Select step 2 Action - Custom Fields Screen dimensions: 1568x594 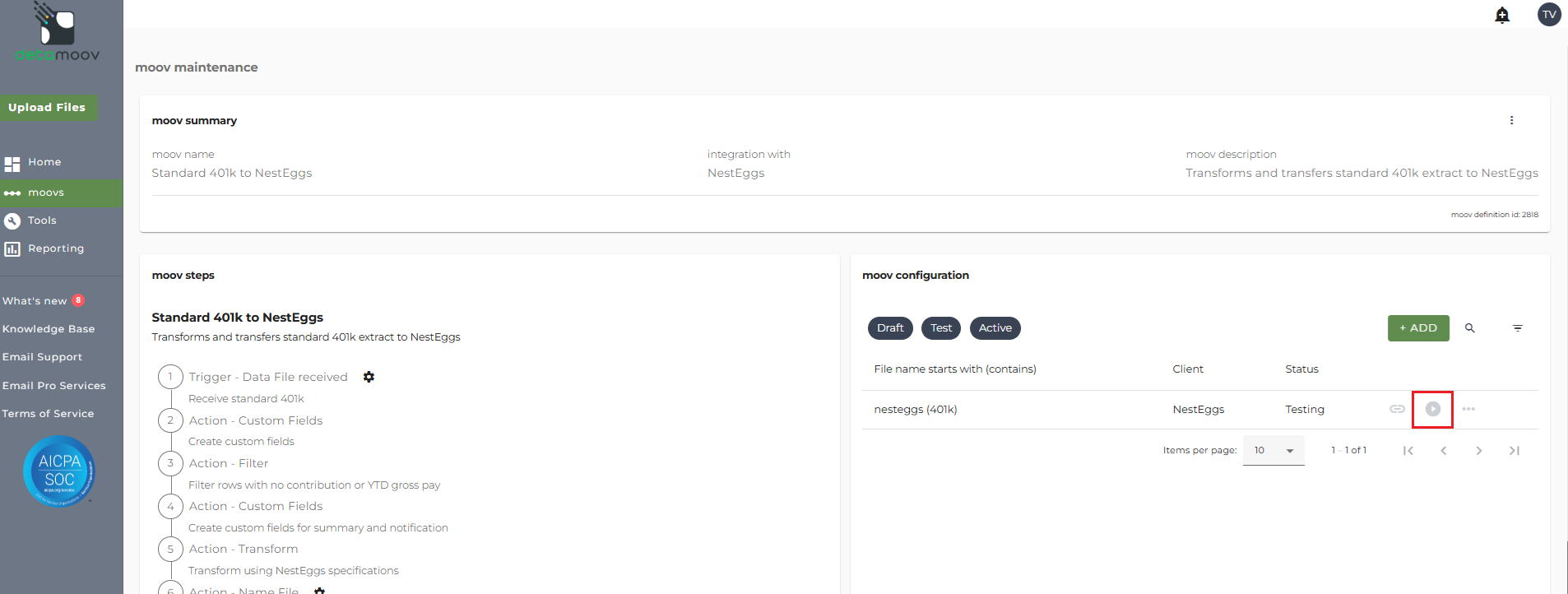pos(256,420)
